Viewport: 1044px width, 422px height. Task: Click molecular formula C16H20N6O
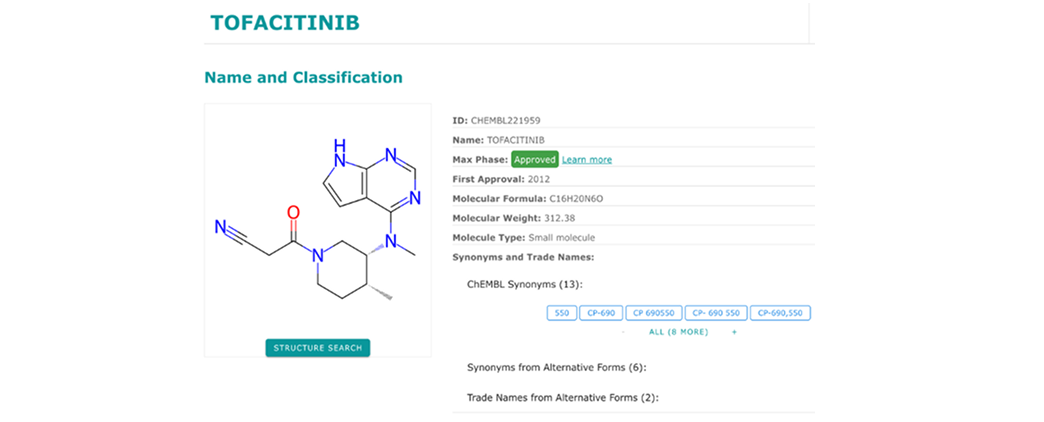[576, 198]
